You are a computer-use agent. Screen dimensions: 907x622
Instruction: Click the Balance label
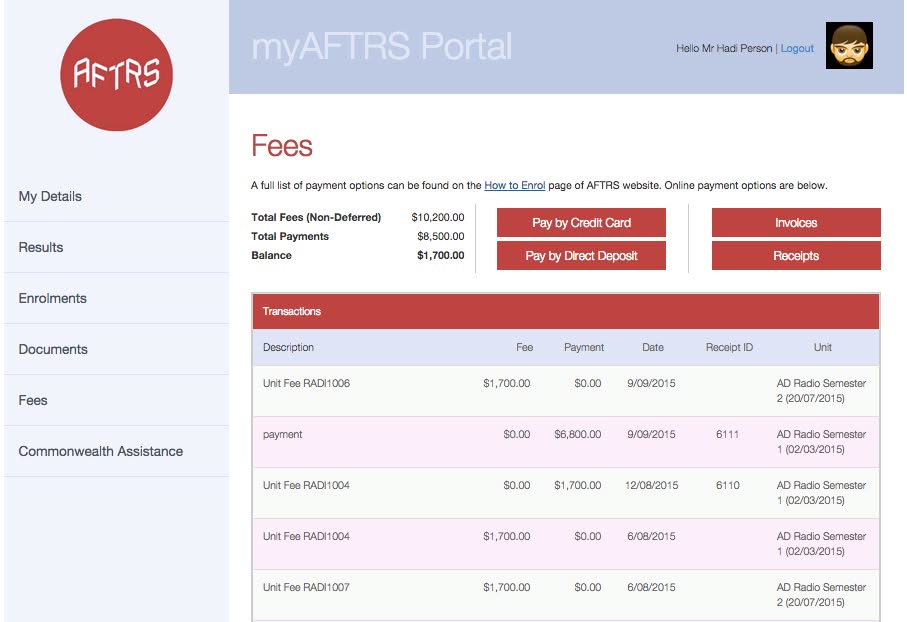coord(271,255)
